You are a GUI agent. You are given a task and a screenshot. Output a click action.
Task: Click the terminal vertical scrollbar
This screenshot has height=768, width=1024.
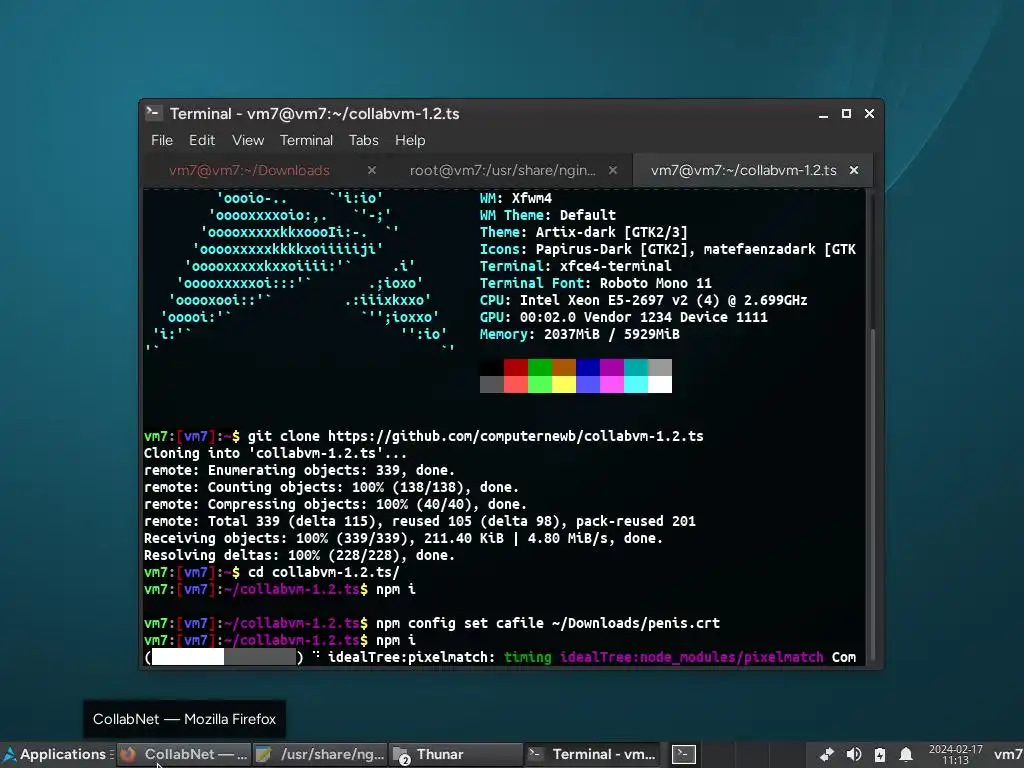point(872,497)
